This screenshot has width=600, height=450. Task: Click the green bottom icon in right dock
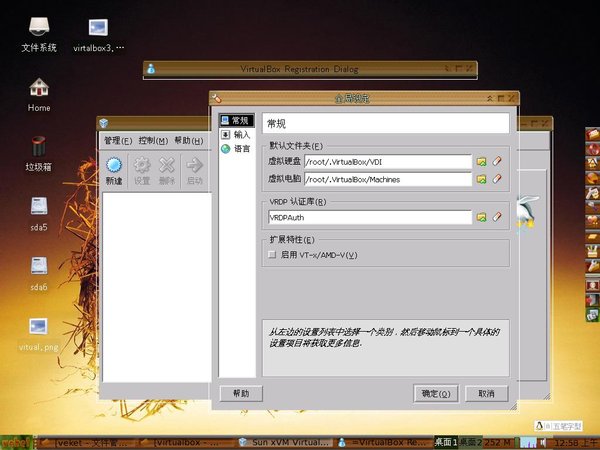tap(592, 315)
